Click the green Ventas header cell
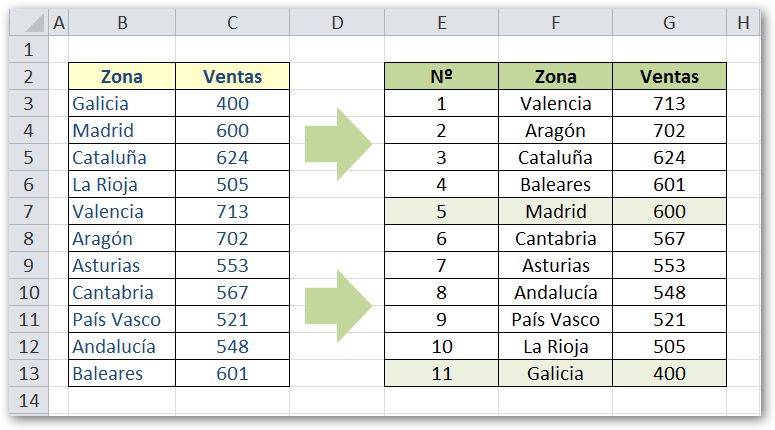The height and width of the screenshot is (430, 775). coord(669,76)
